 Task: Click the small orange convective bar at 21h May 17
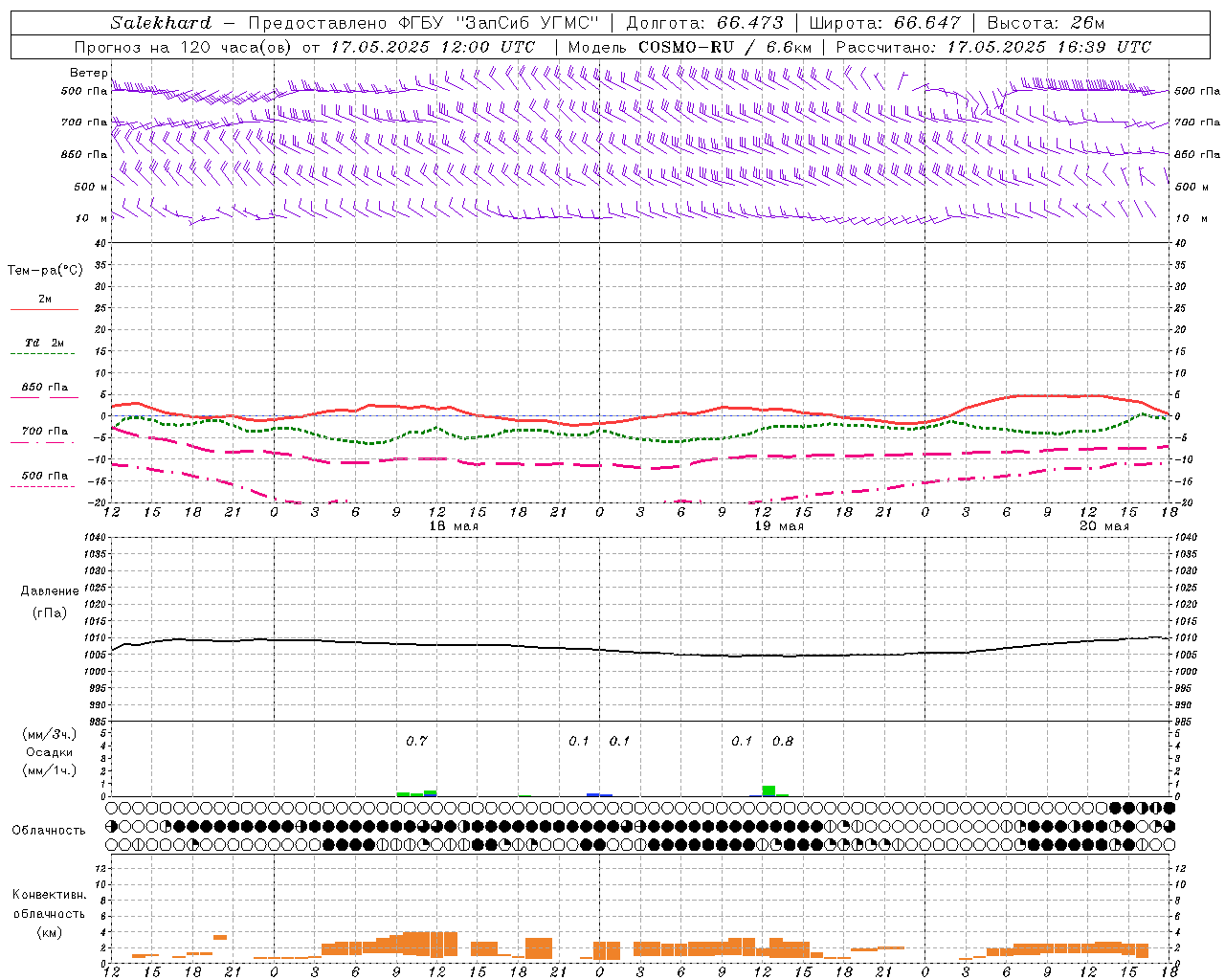coord(220,937)
